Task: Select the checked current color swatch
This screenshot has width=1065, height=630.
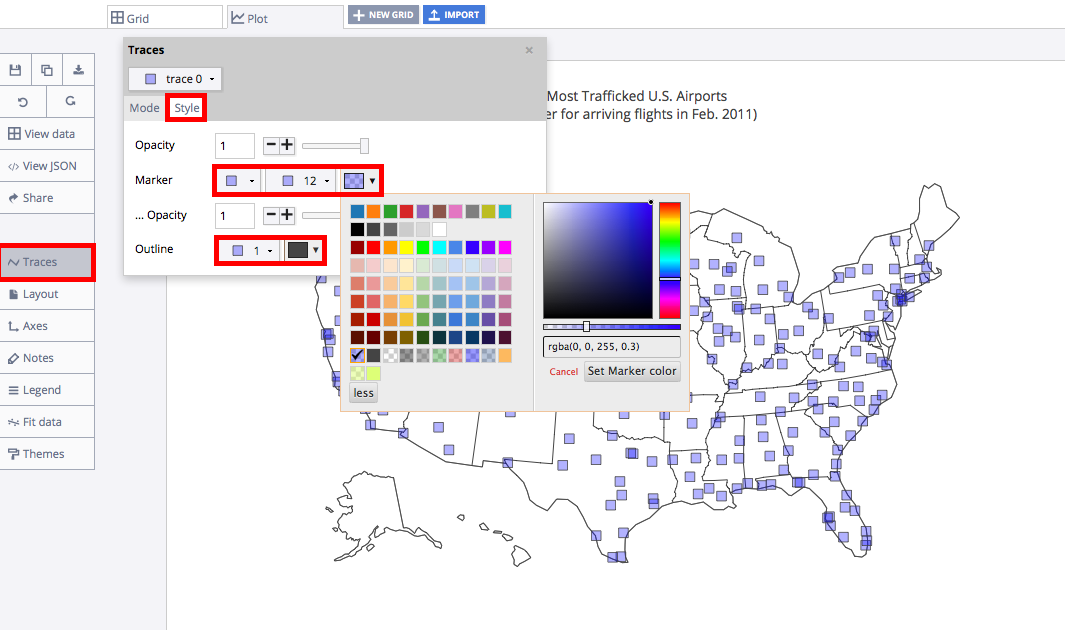Action: coord(357,355)
